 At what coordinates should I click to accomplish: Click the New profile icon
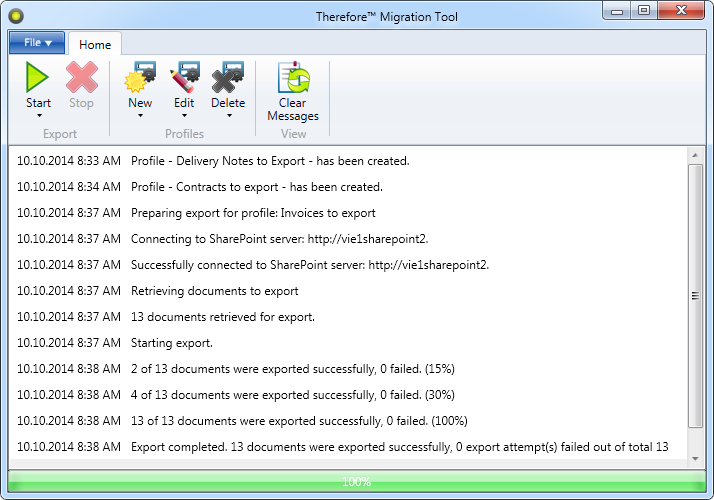(140, 77)
